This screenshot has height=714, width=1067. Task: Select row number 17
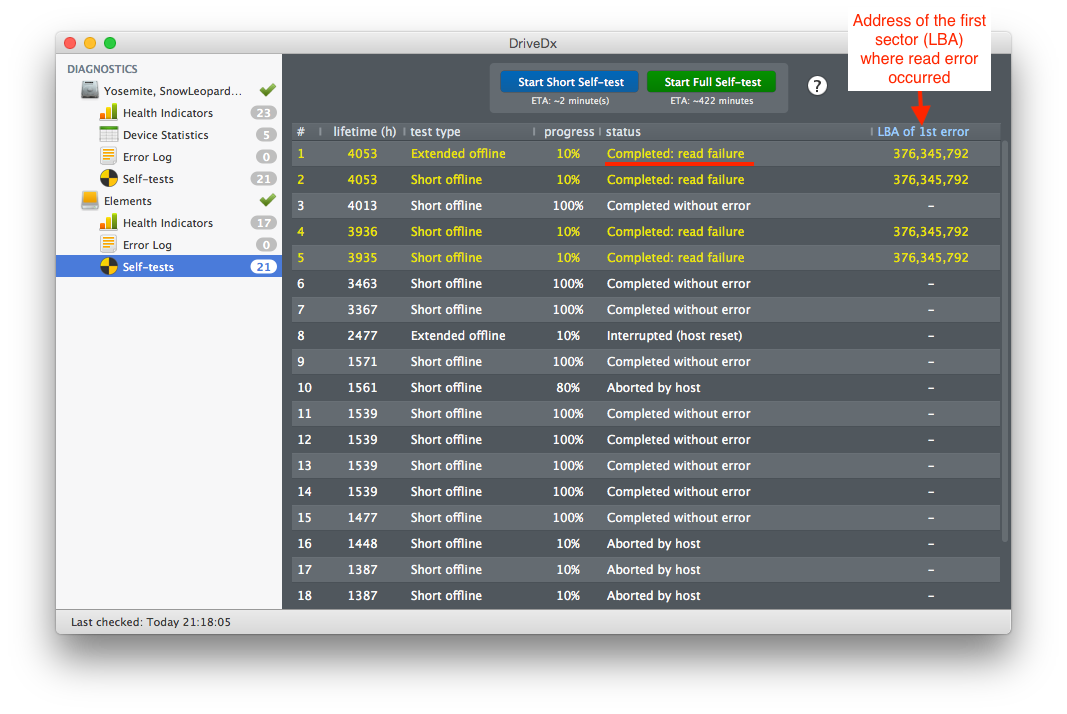tap(304, 570)
